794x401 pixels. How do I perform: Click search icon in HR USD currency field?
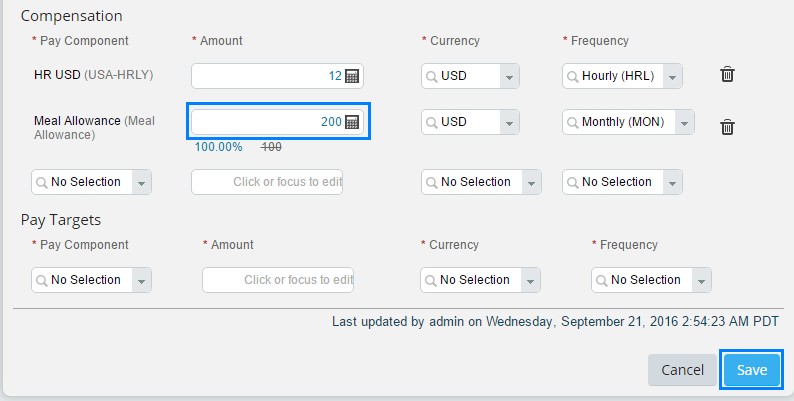pos(431,76)
